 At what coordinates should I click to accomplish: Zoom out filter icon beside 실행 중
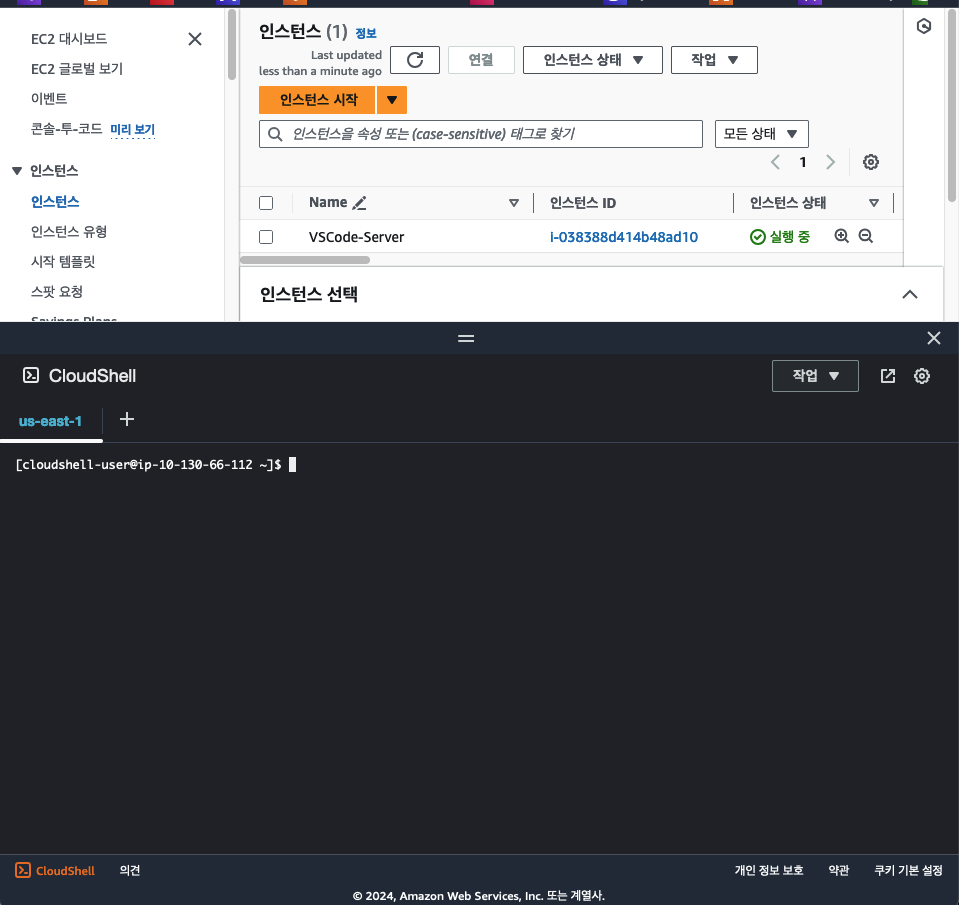(x=865, y=236)
